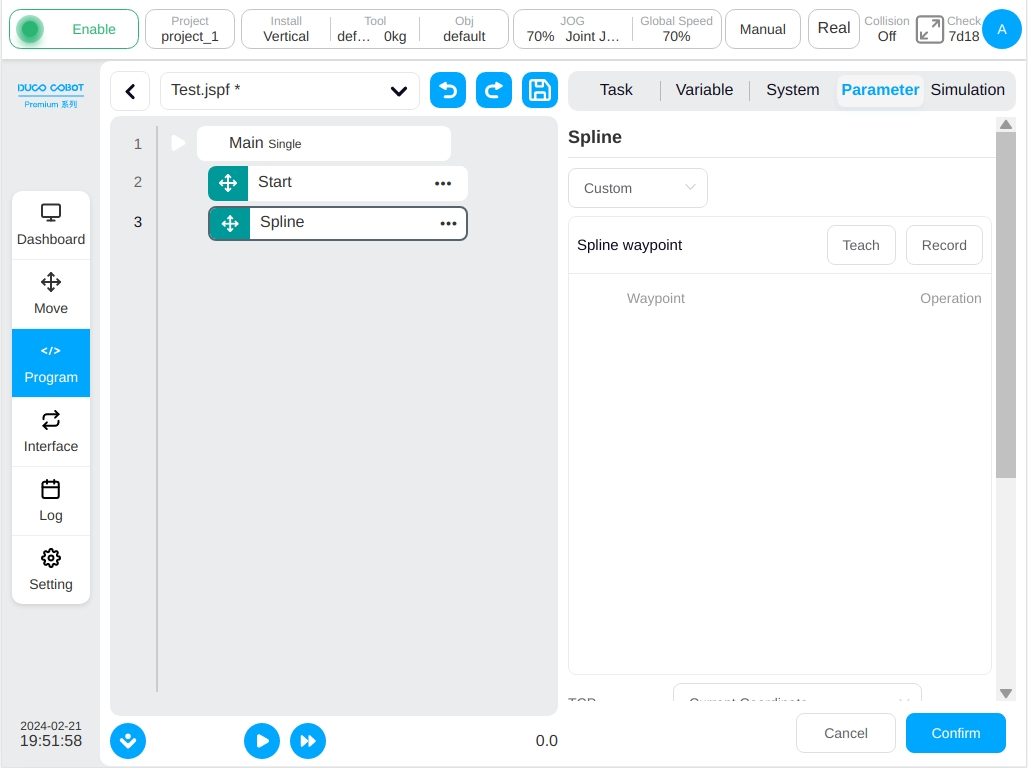This screenshot has height=768, width=1028.
Task: Click line number 2
Action: point(138,182)
